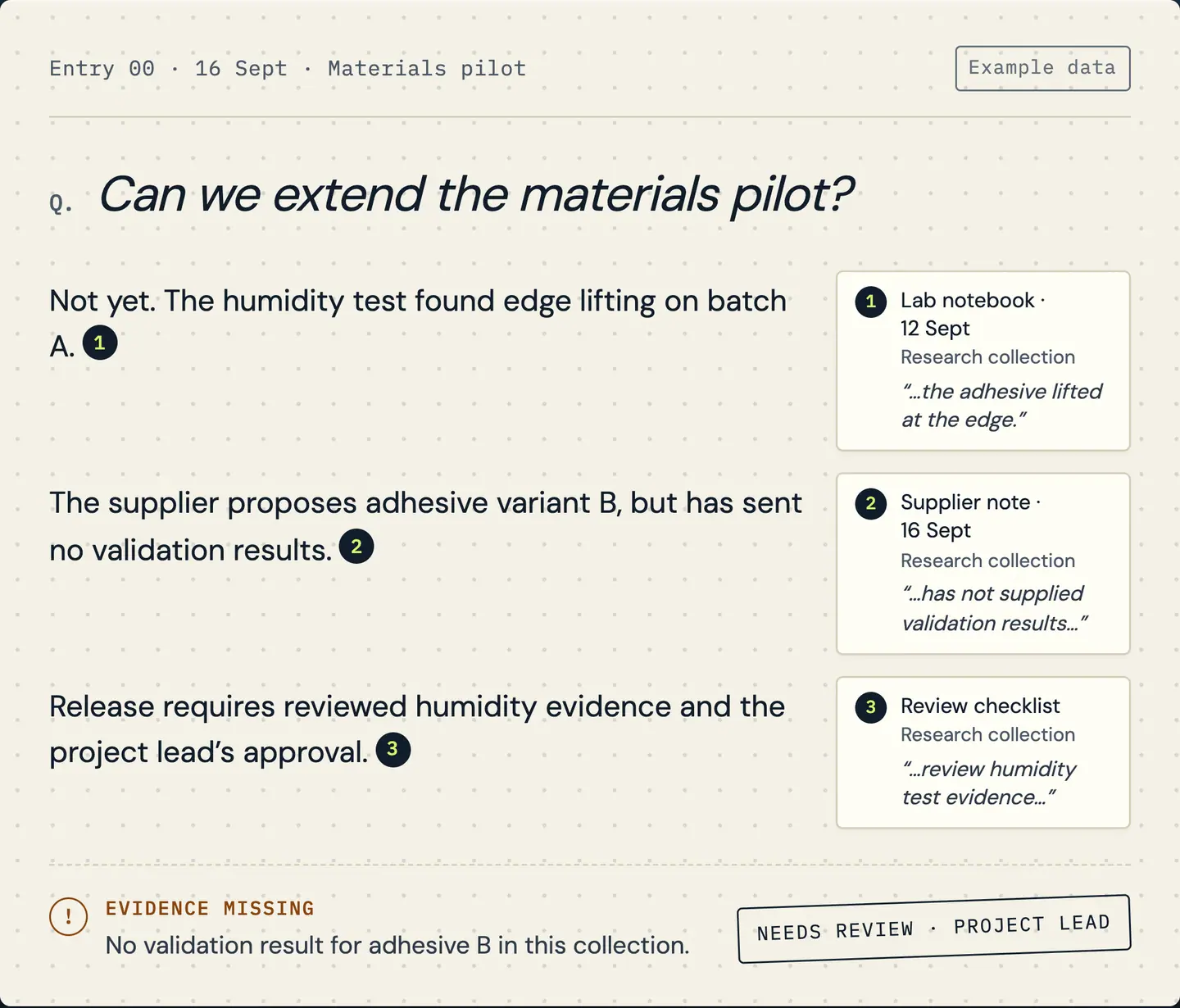Click citation marker 1 after batch A
The height and width of the screenshot is (1008, 1180).
[100, 343]
